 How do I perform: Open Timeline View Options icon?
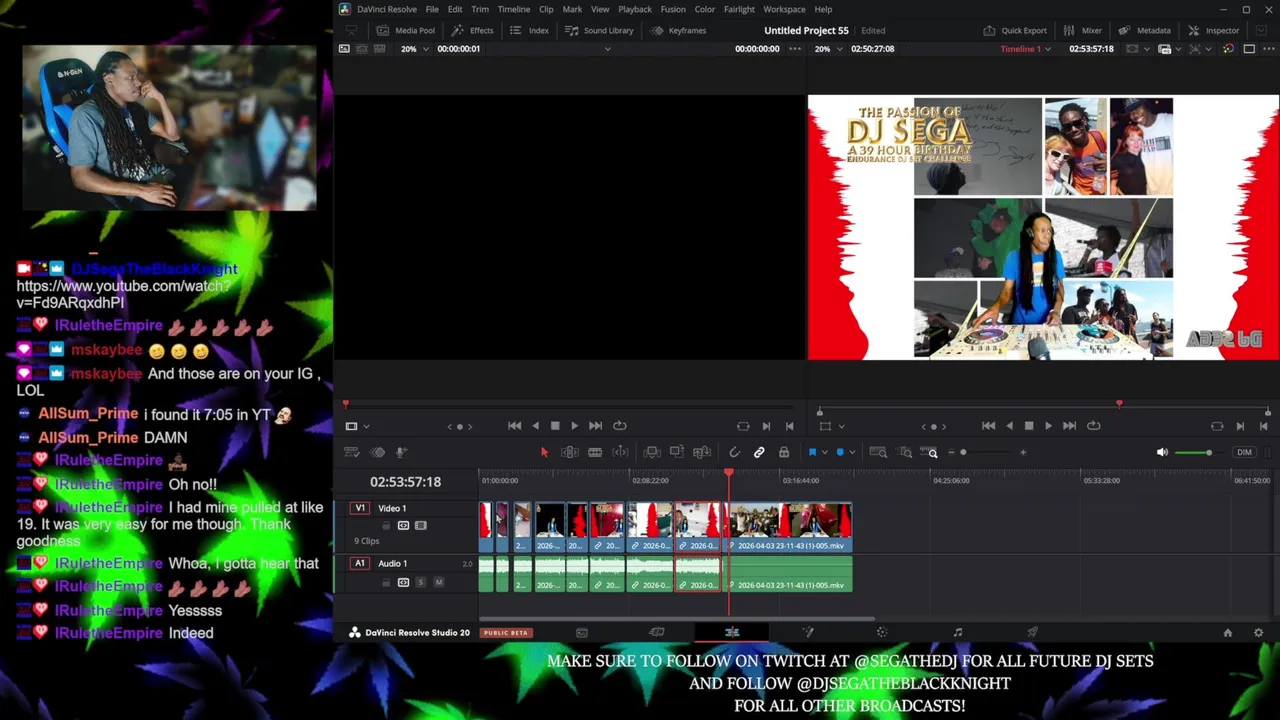point(351,453)
